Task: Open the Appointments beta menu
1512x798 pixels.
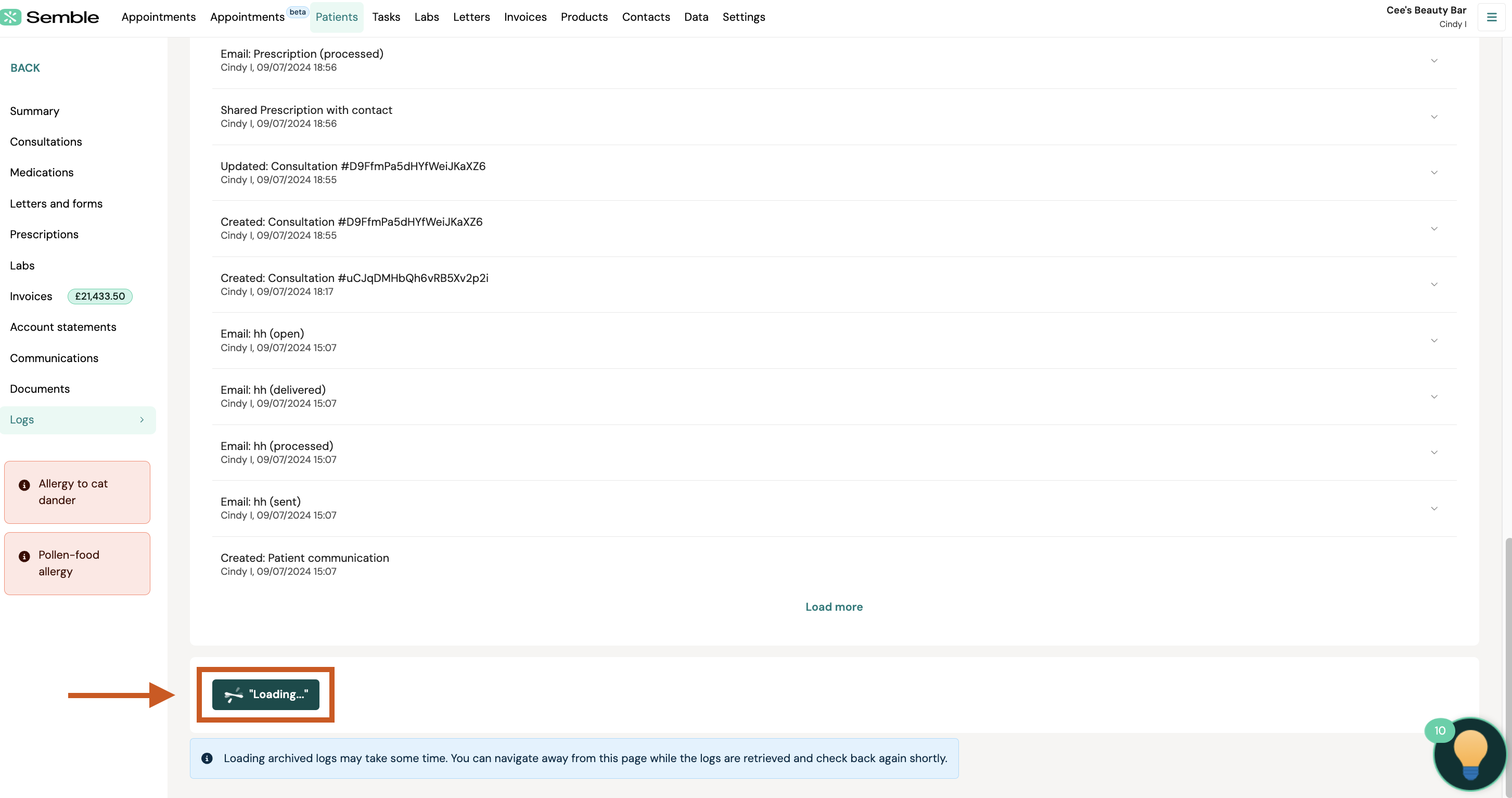Action: 247,17
